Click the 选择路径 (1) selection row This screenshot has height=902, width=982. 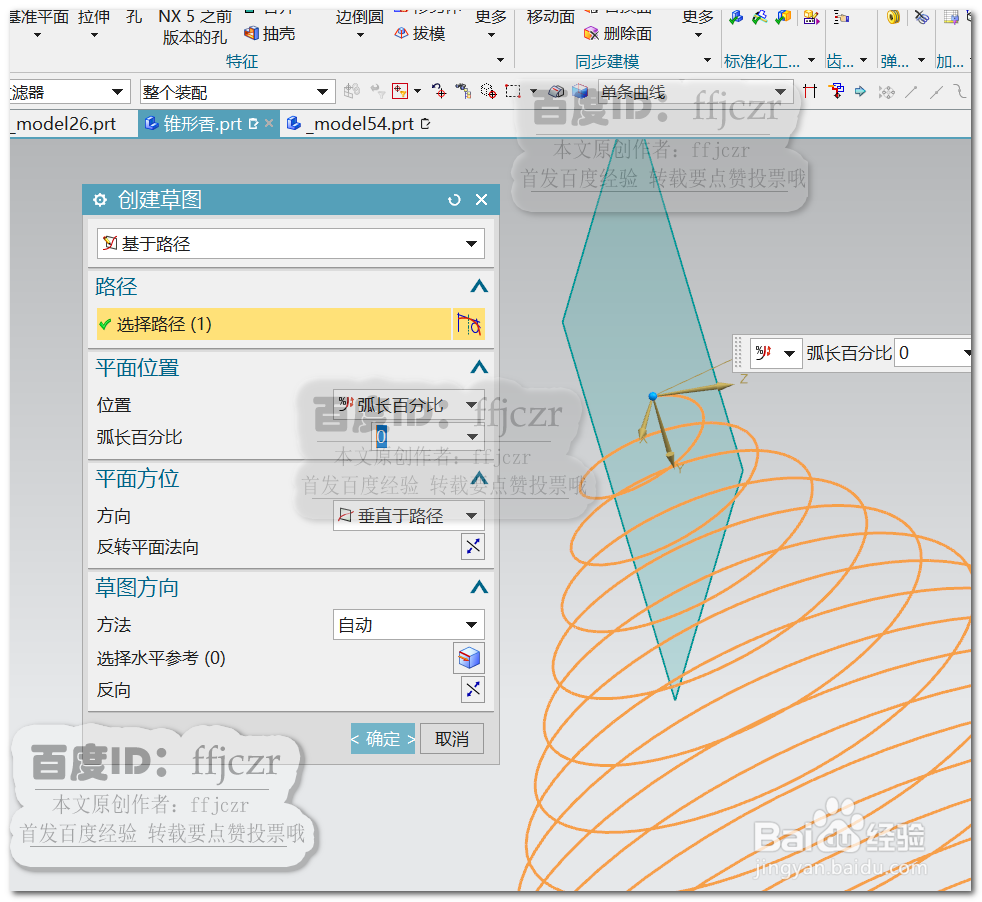coord(274,324)
